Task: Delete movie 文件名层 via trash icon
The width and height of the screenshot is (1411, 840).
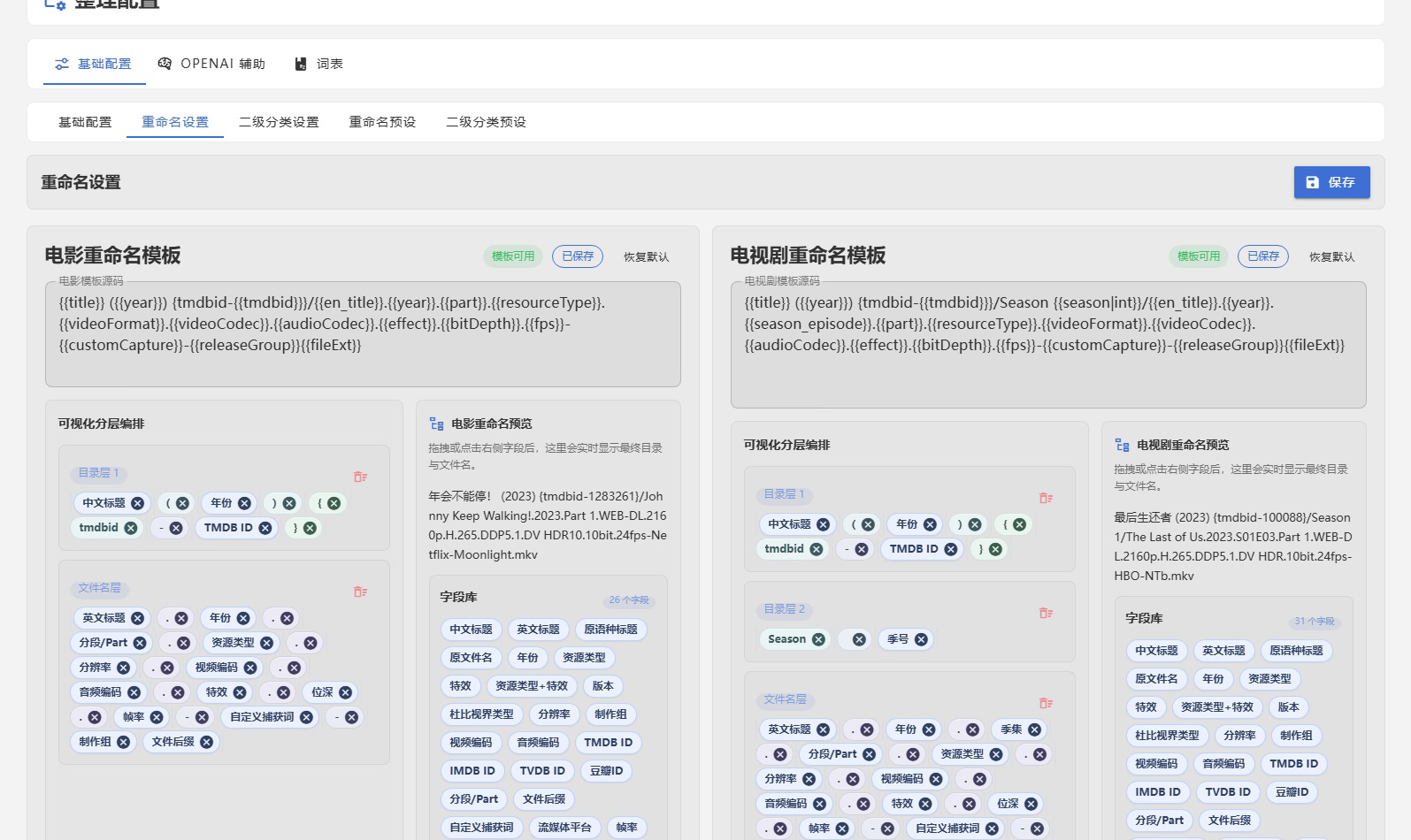Action: tap(360, 592)
